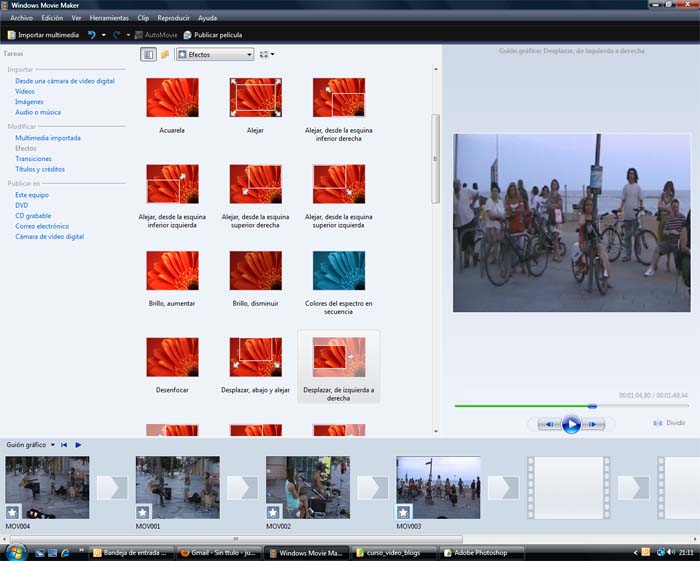
Task: Click Publicar película in the toolbar
Action: pyautogui.click(x=213, y=35)
